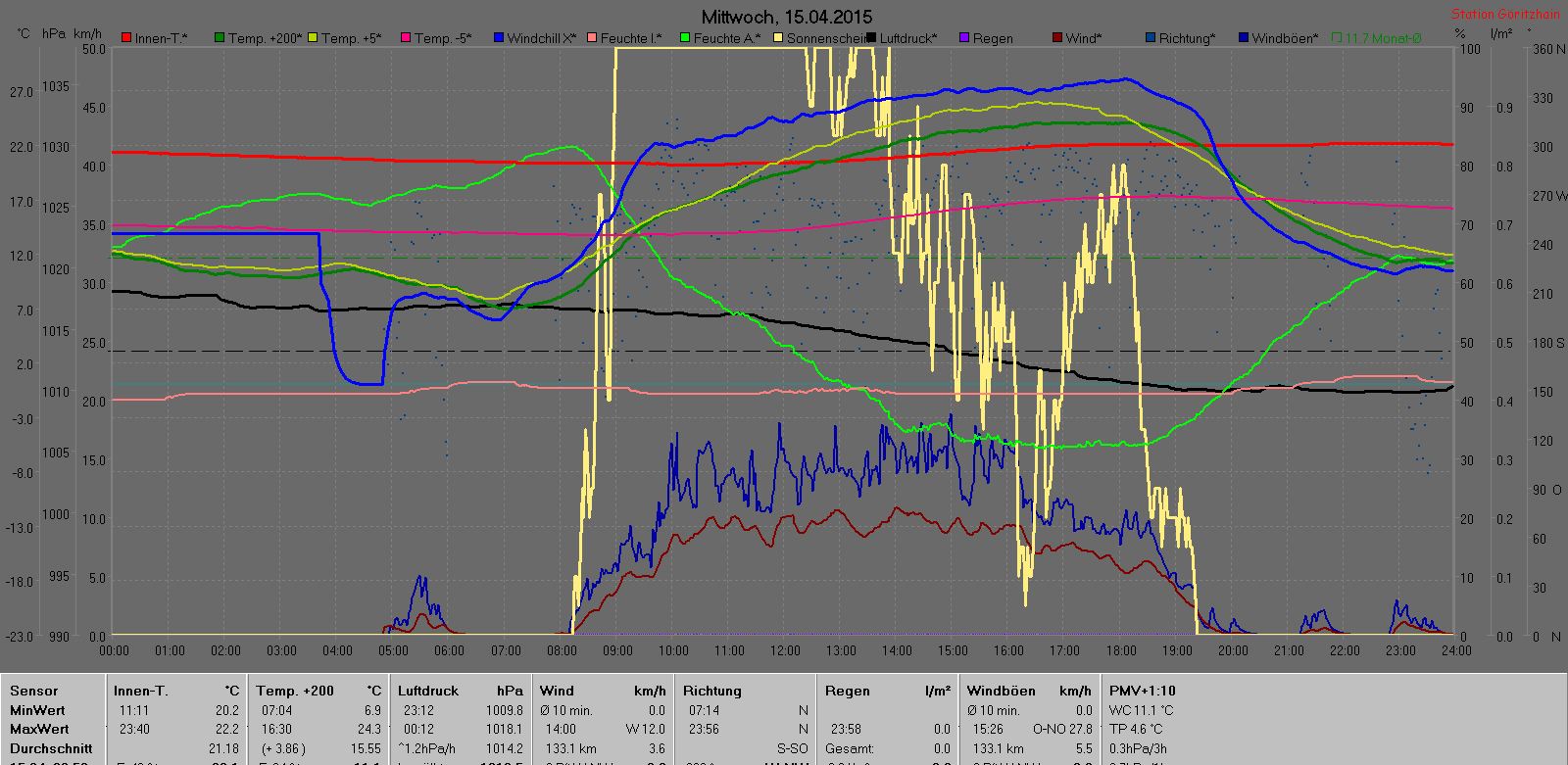
Task: Click Innen-T. average value 21.18
Action: point(223,748)
